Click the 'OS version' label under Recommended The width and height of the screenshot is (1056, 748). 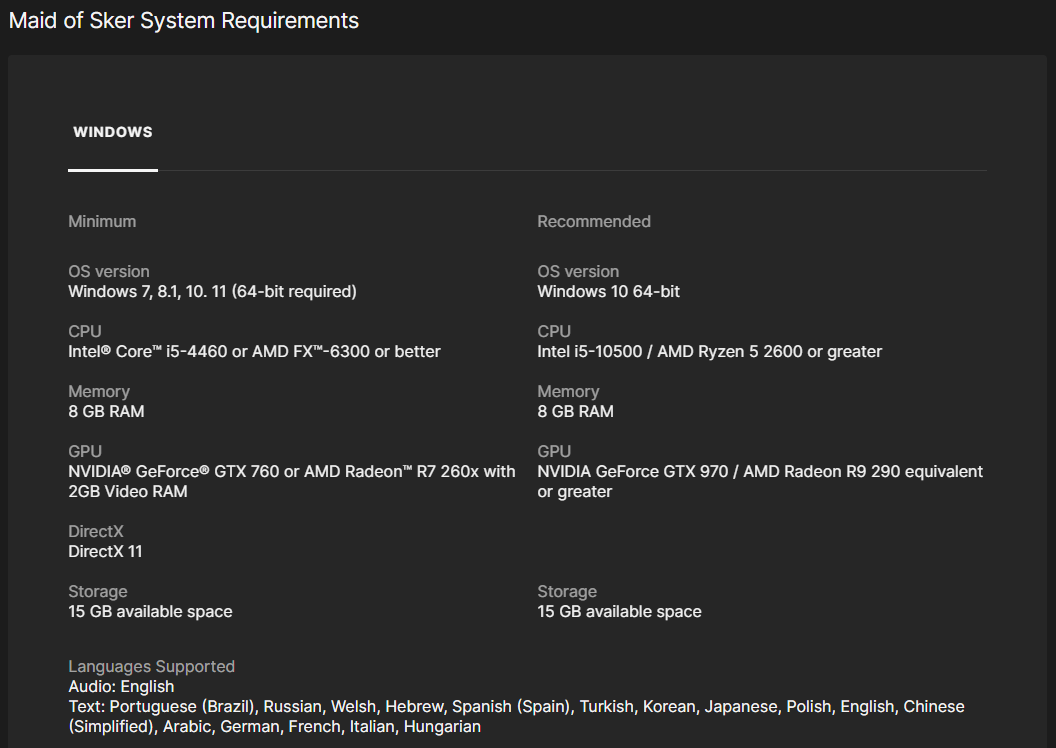(x=578, y=271)
